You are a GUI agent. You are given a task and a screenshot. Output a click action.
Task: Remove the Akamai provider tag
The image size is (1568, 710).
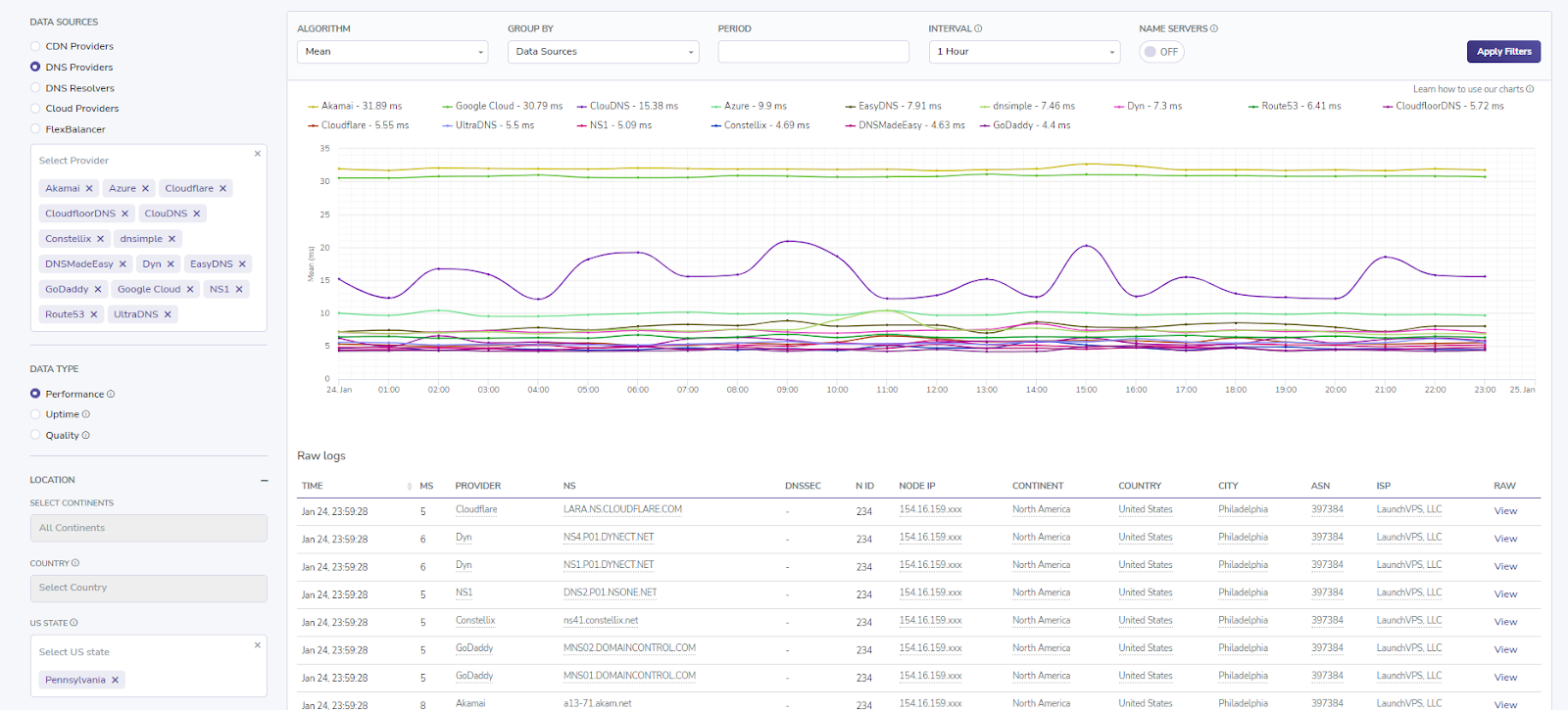(x=89, y=189)
